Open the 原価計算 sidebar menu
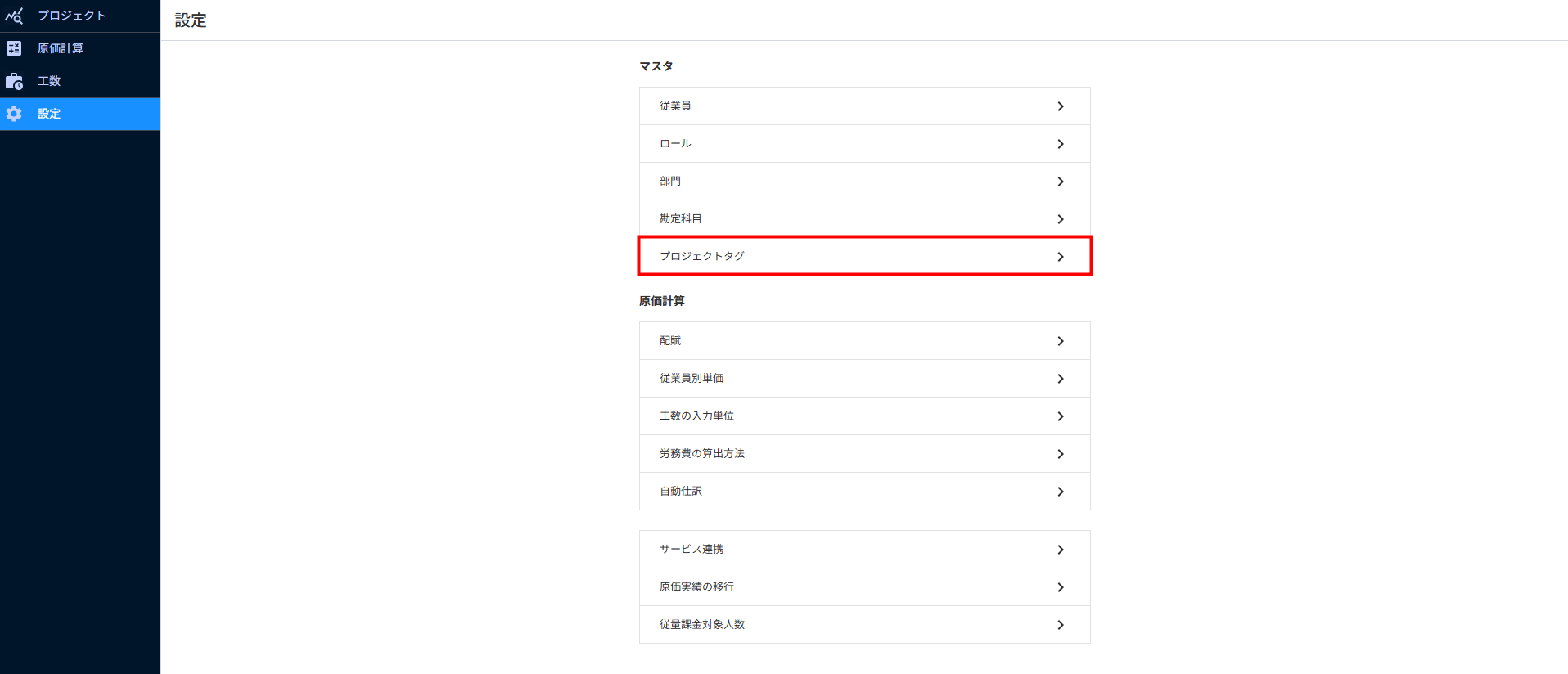 coord(61,48)
